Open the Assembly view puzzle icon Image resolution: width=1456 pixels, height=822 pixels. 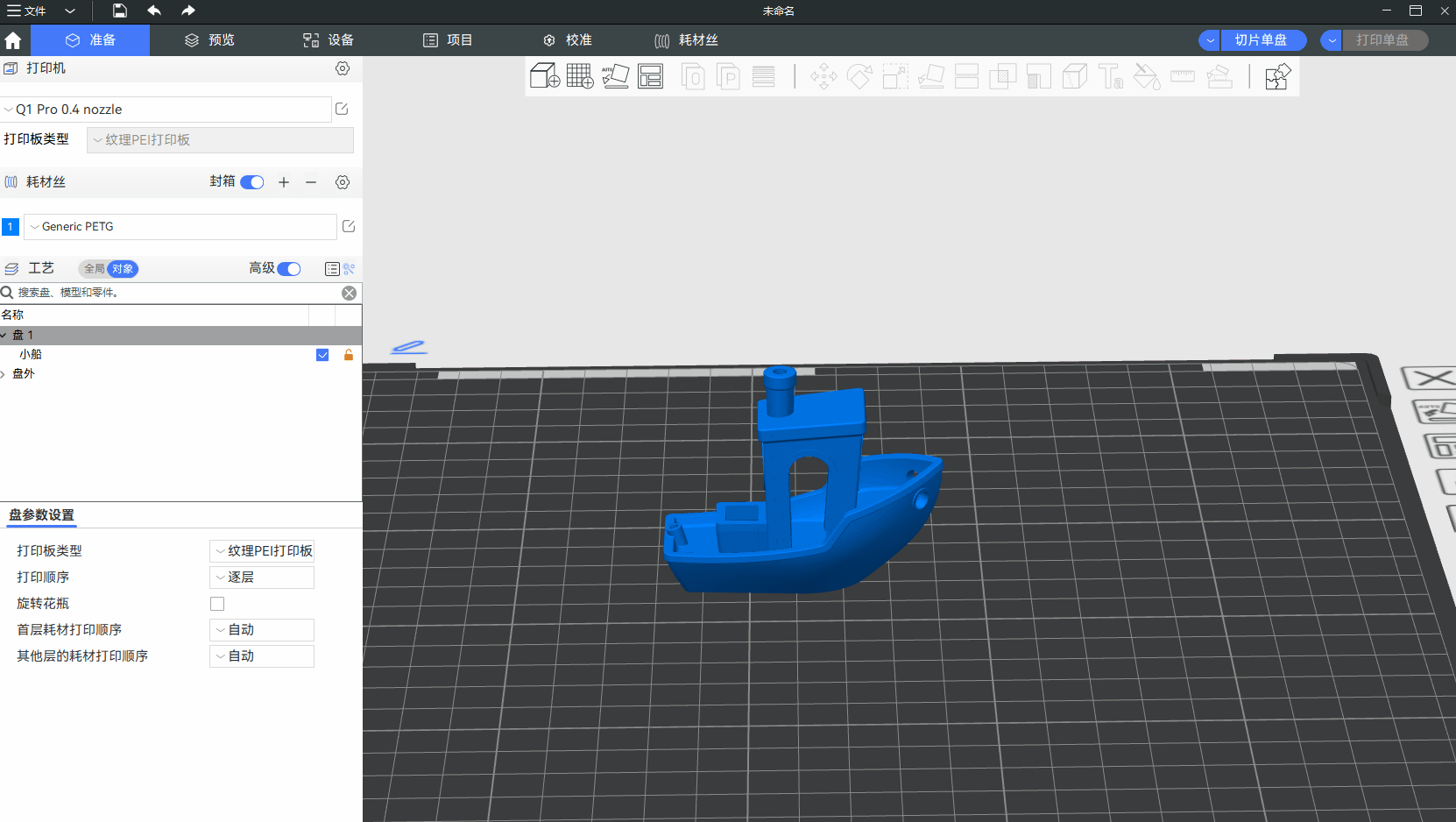click(1277, 77)
